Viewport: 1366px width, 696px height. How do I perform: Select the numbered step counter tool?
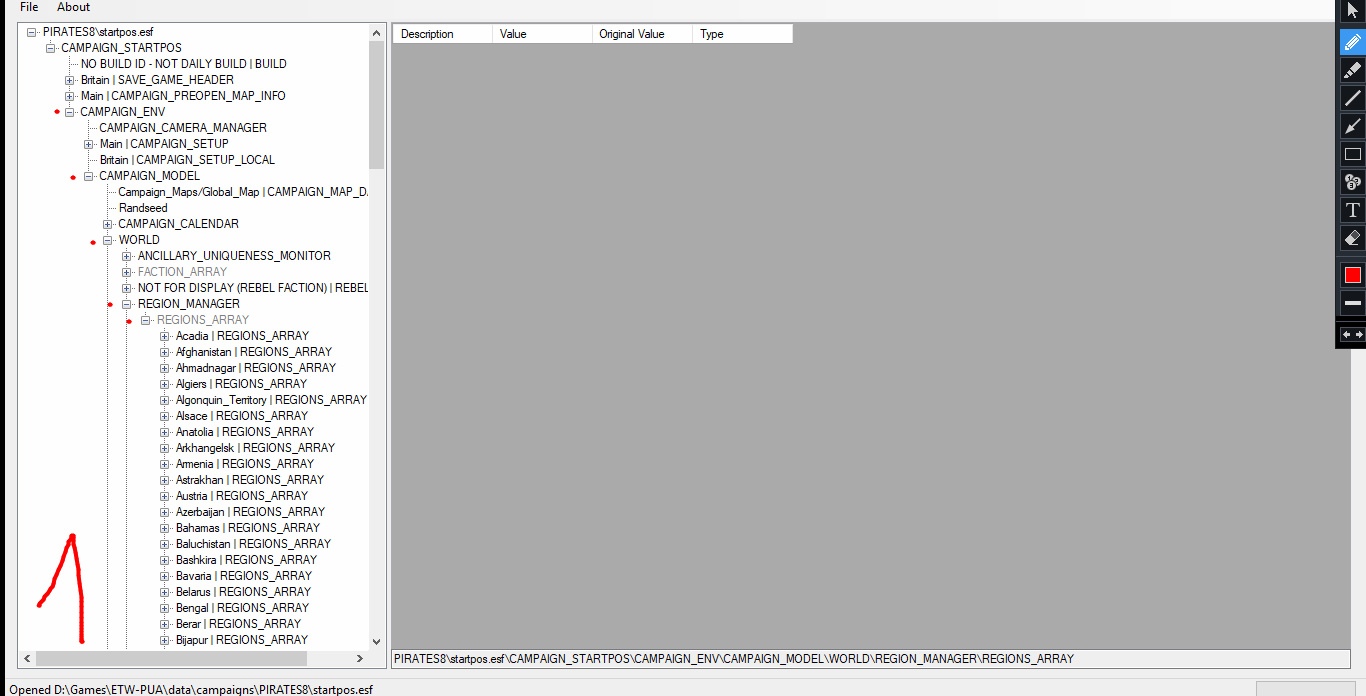(x=1352, y=182)
